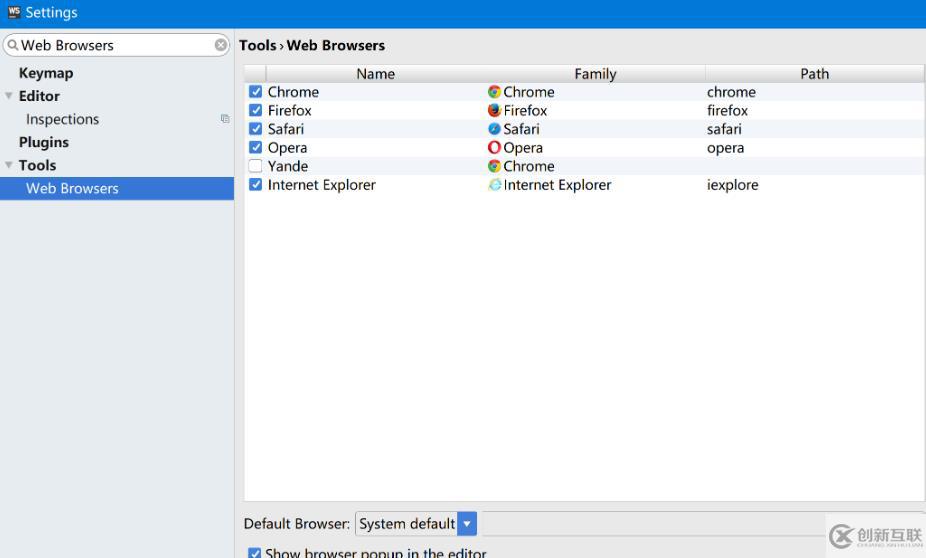Click the Firefox family icon
926x558 pixels.
coord(494,110)
